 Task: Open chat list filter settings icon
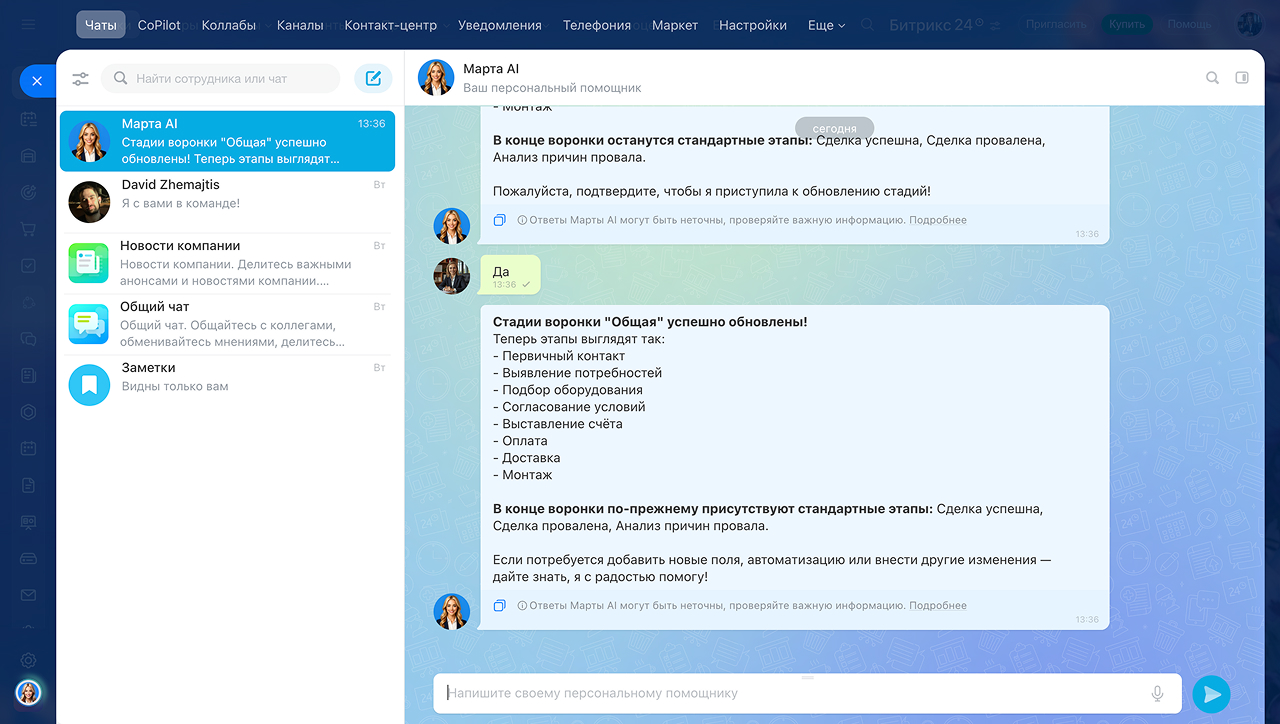[x=80, y=79]
